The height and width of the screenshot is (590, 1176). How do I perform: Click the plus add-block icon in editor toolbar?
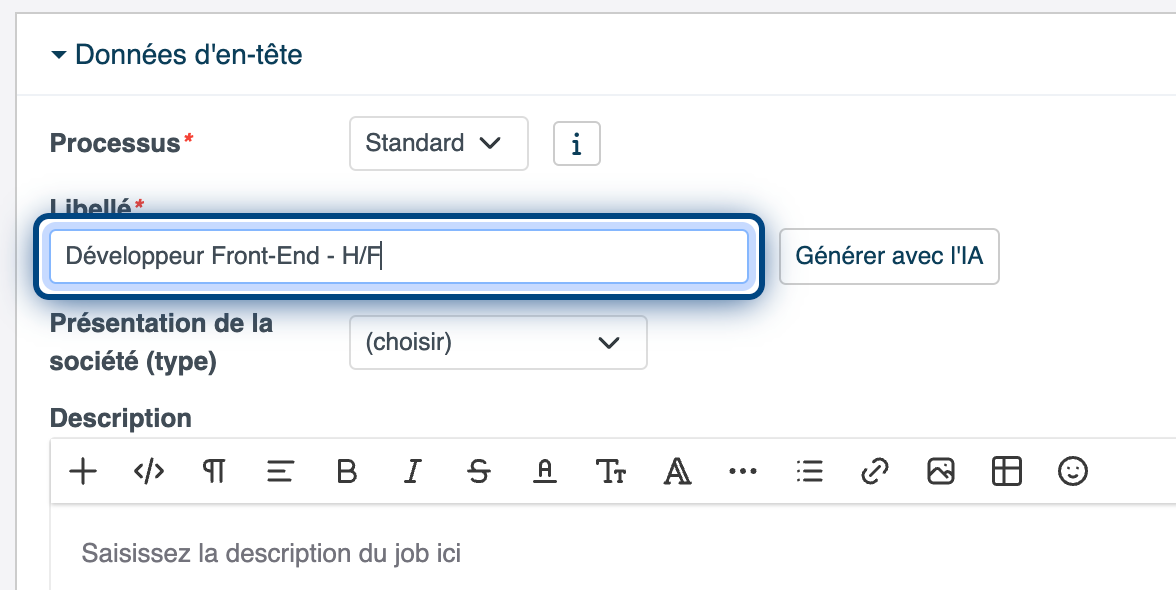tap(83, 471)
